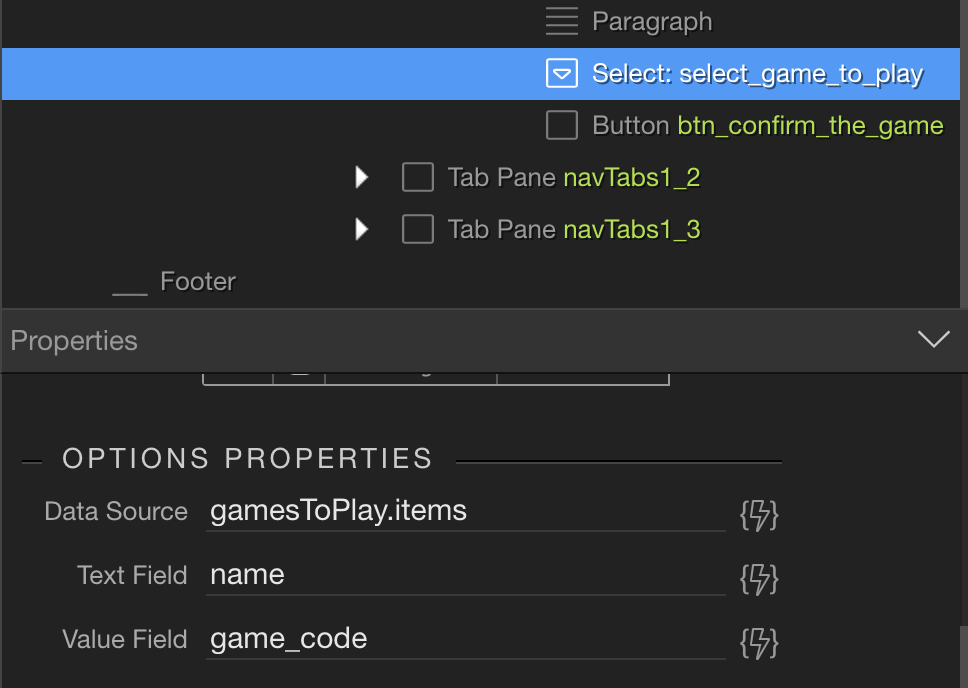
Task: Click the Value Field input containing game_code
Action: [x=465, y=639]
